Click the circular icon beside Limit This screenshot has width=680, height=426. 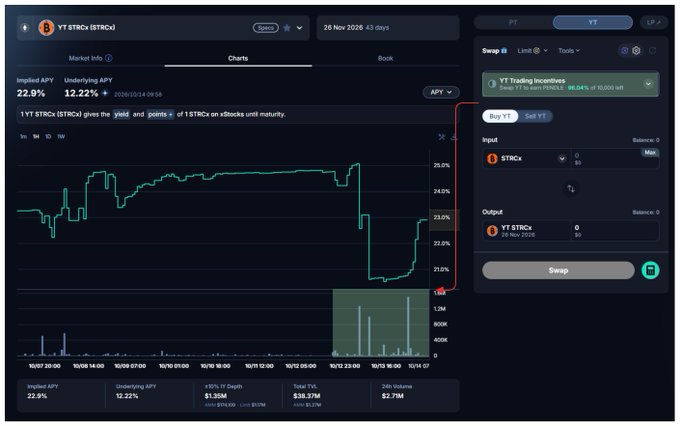536,51
